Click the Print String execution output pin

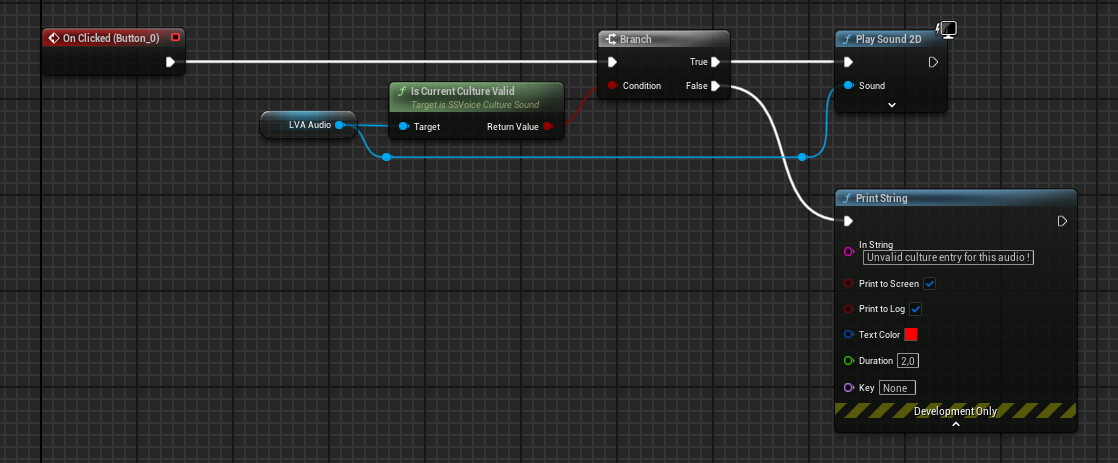coord(1062,221)
